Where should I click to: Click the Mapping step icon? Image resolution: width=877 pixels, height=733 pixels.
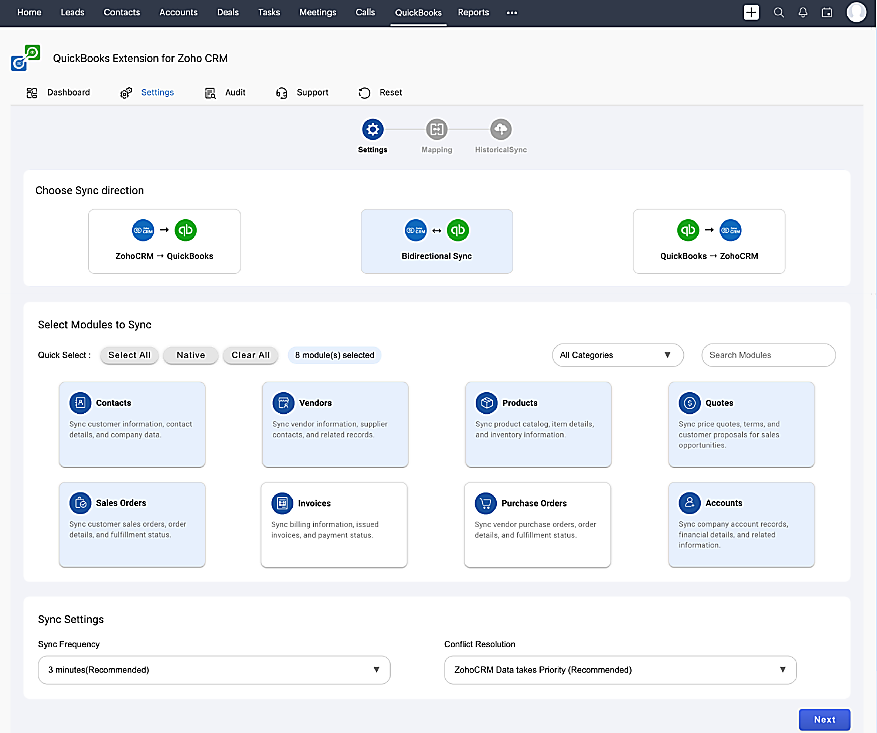click(x=437, y=130)
